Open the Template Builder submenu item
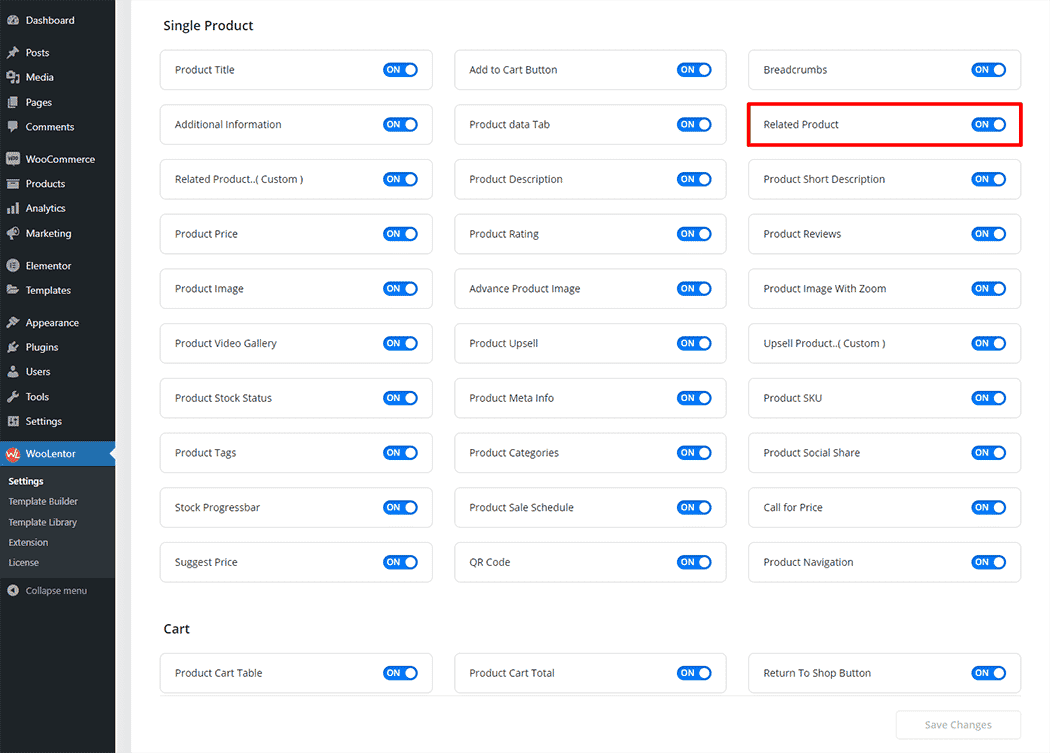 pyautogui.click(x=43, y=502)
